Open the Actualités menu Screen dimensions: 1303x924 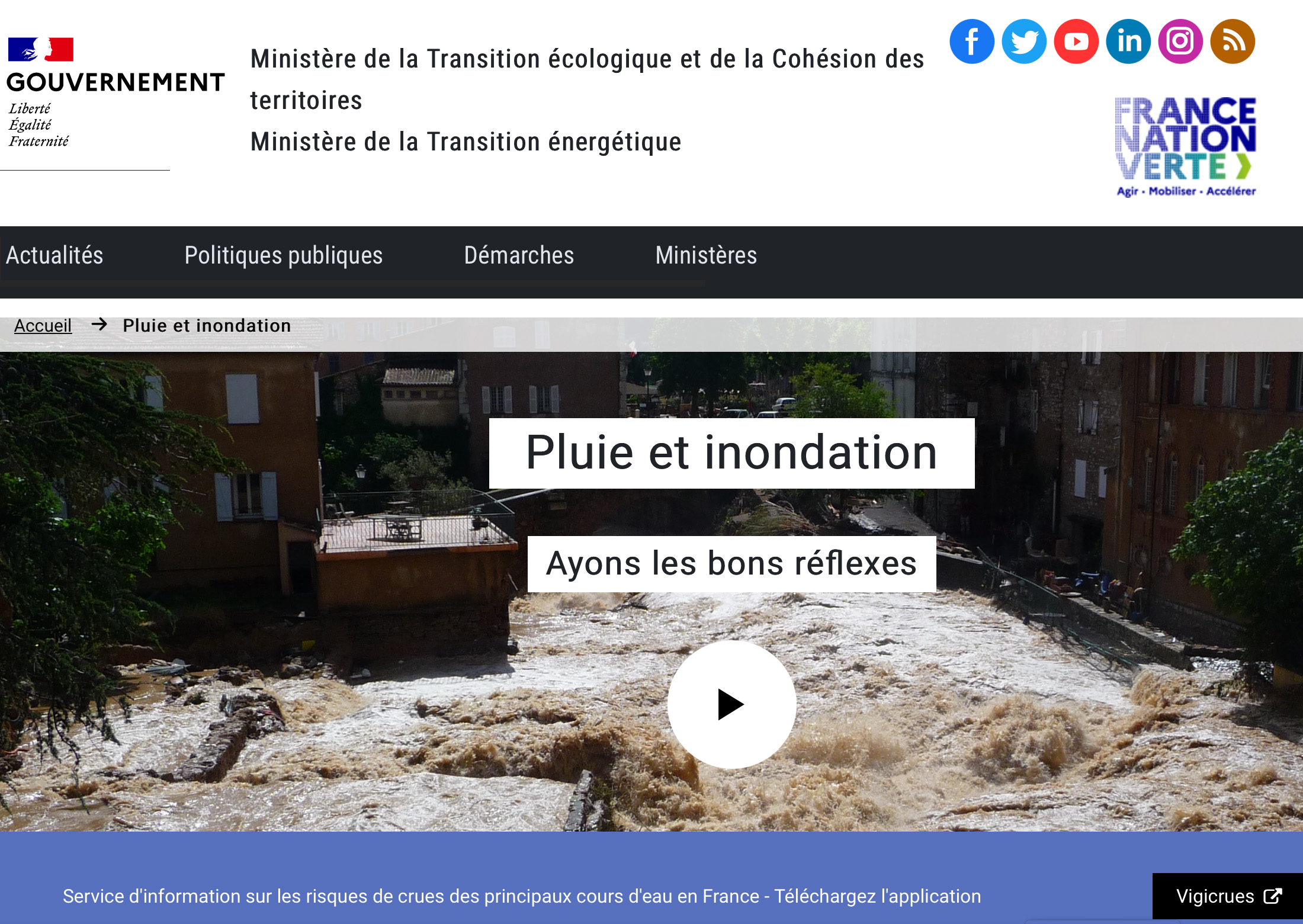54,255
